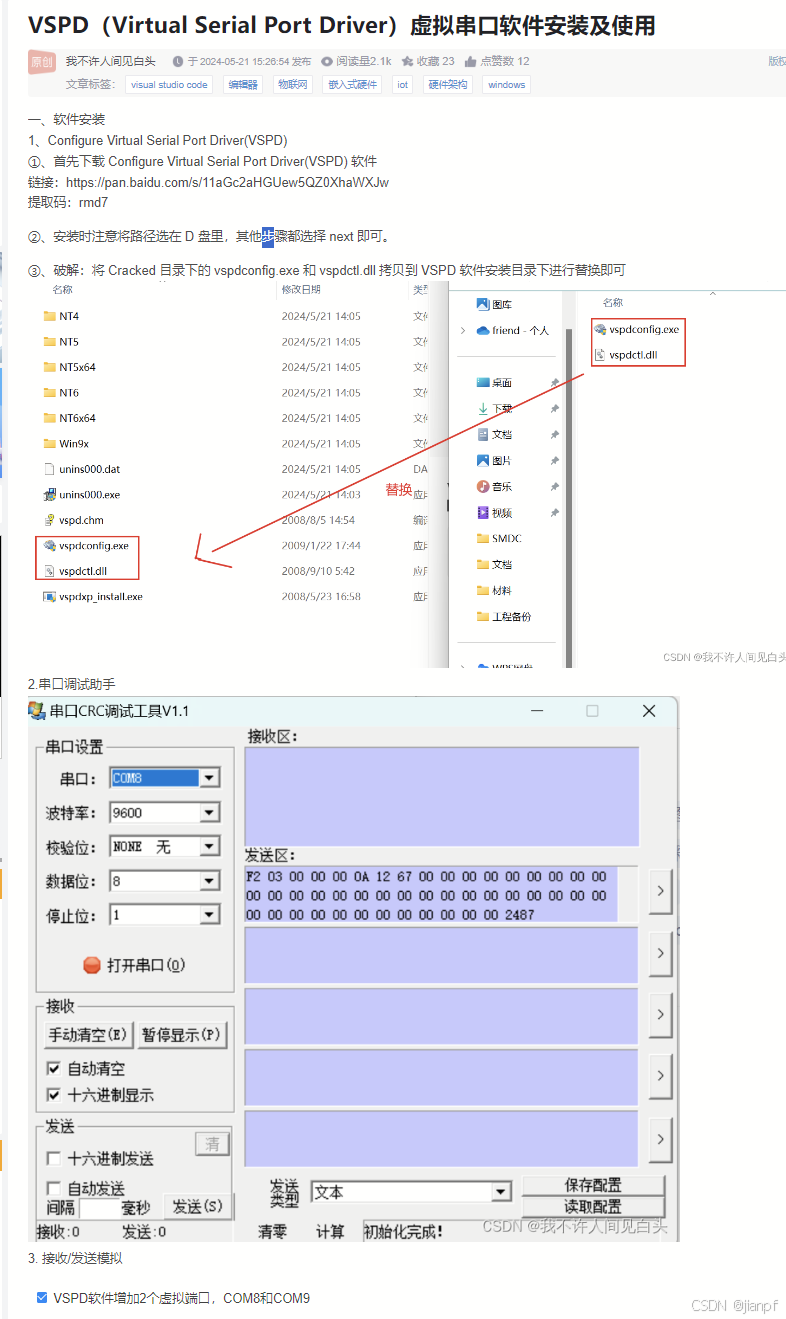Click the hex data in 发送区 field
The height and width of the screenshot is (1319, 786).
click(x=432, y=894)
